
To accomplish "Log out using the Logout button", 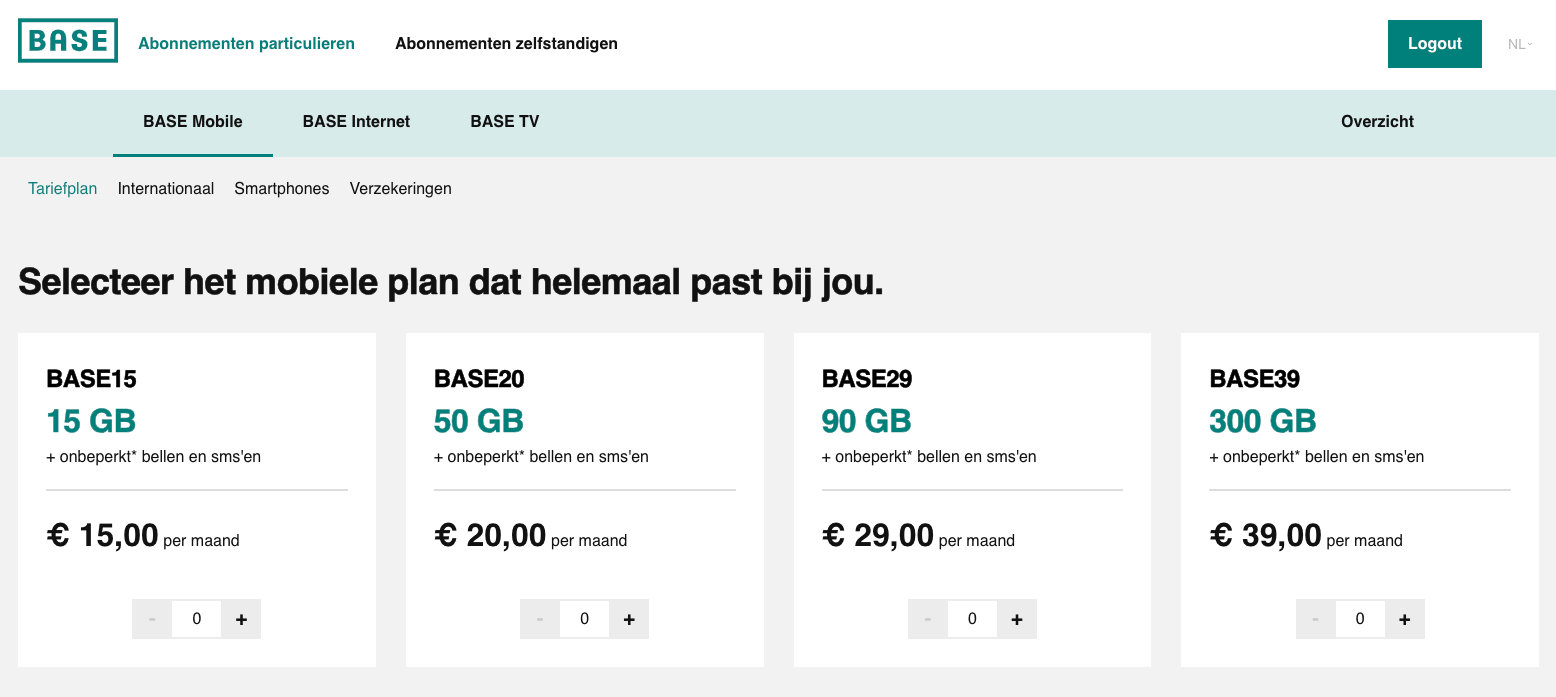I will 1435,44.
